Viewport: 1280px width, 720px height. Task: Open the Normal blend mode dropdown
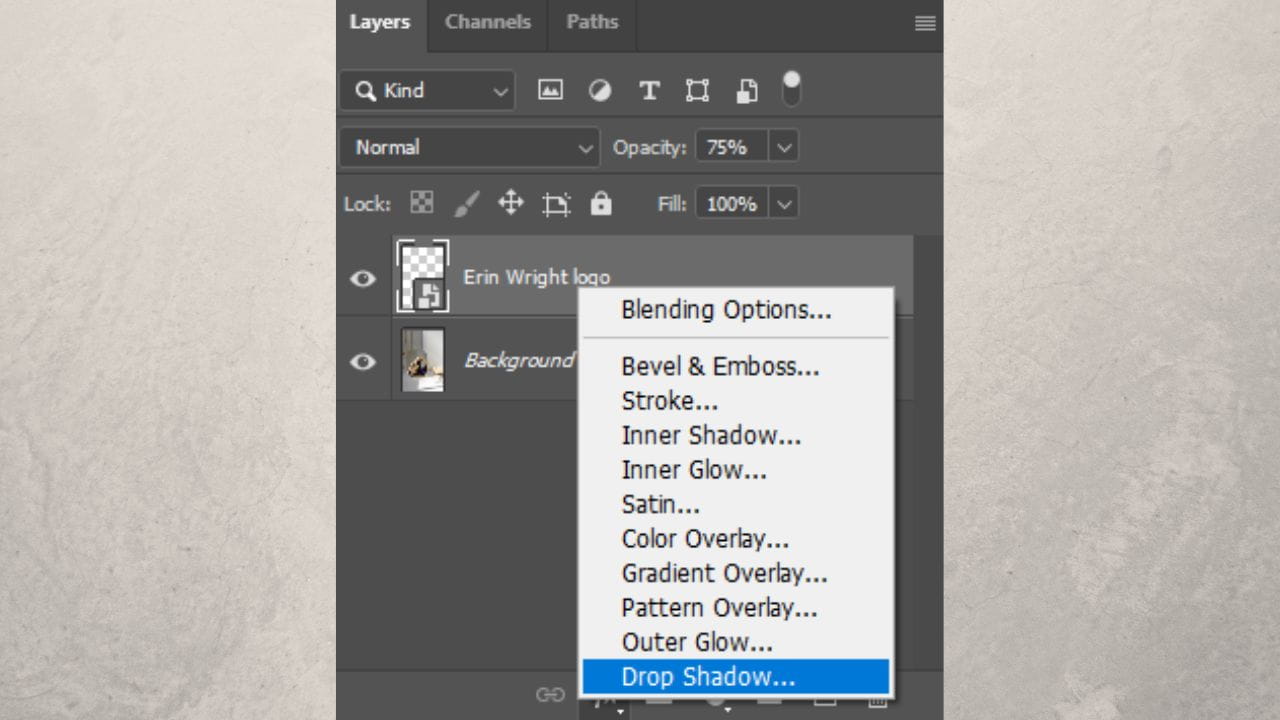click(x=469, y=147)
